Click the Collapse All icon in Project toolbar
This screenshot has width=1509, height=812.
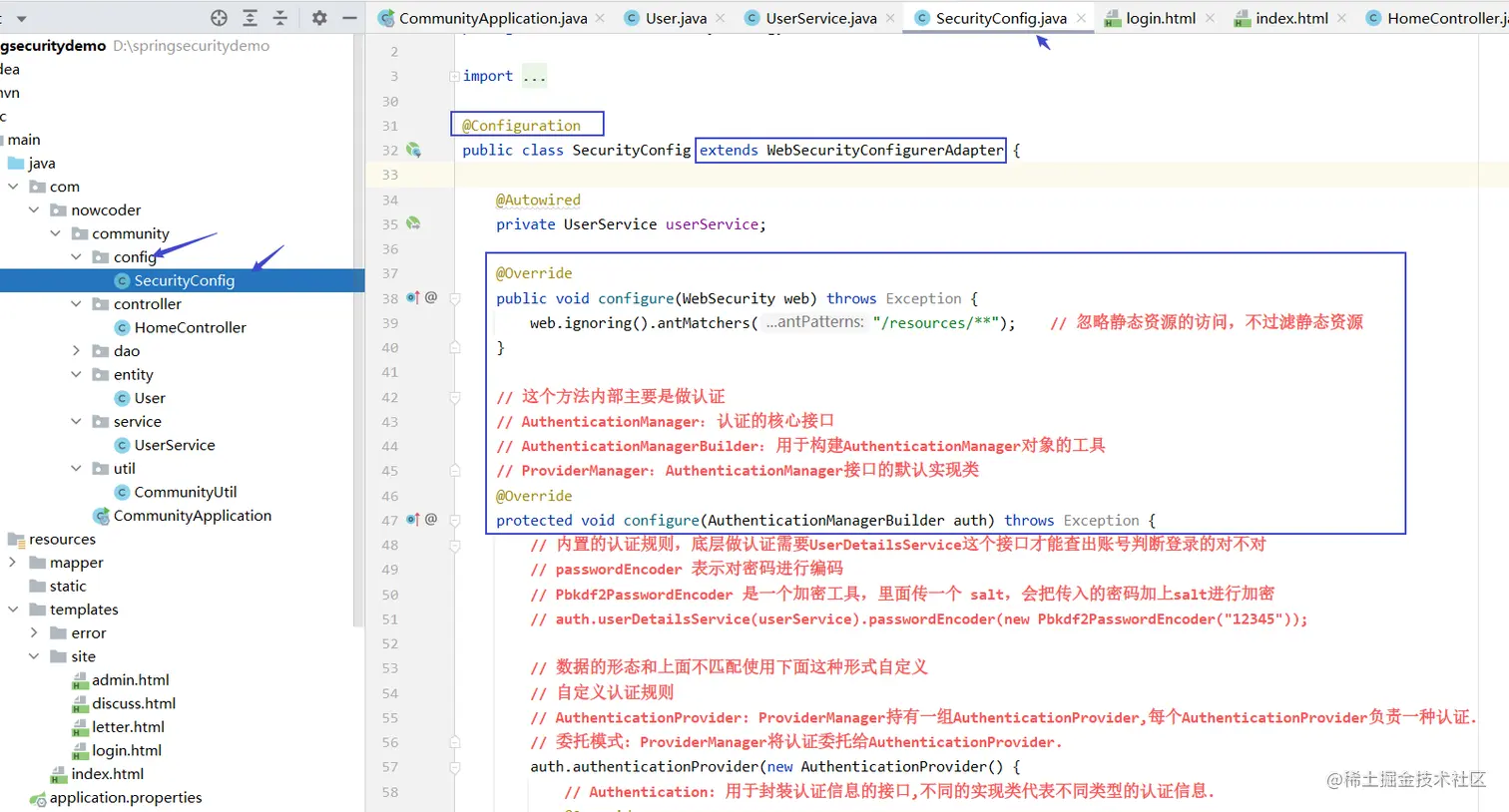[280, 18]
